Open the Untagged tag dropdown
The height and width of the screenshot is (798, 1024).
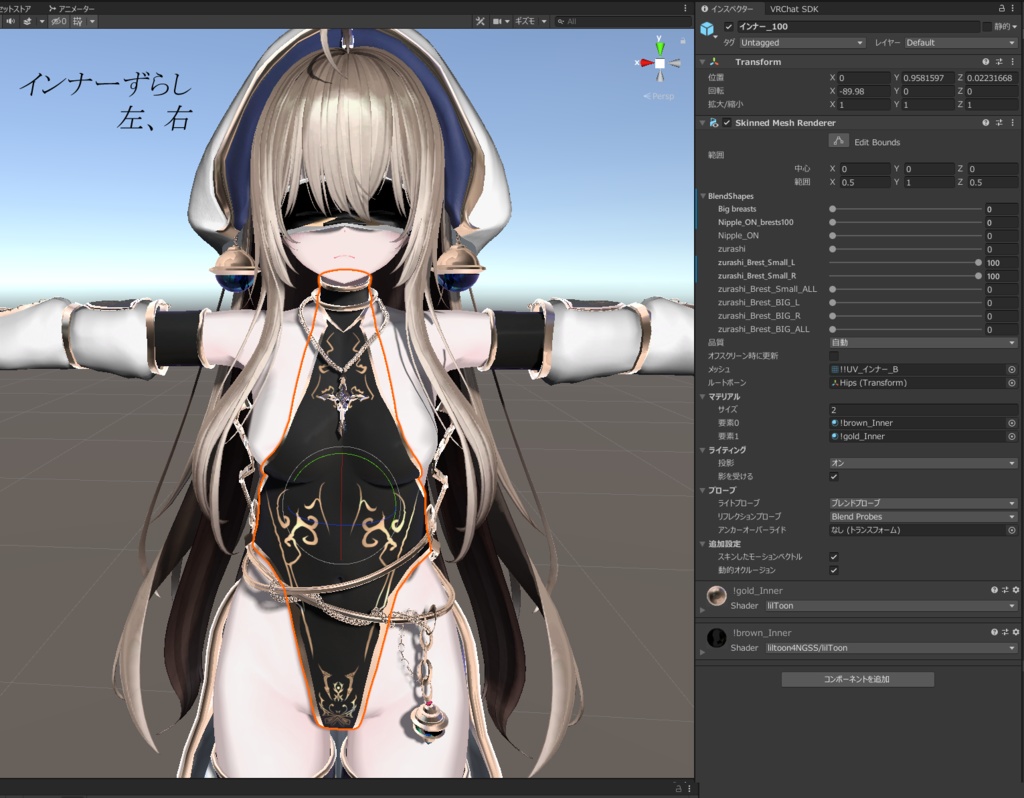pyautogui.click(x=801, y=42)
